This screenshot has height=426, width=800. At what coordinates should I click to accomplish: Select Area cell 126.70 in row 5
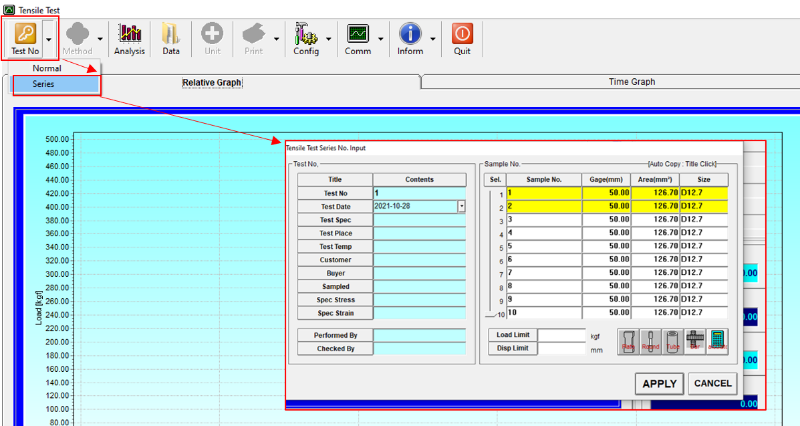click(x=655, y=246)
